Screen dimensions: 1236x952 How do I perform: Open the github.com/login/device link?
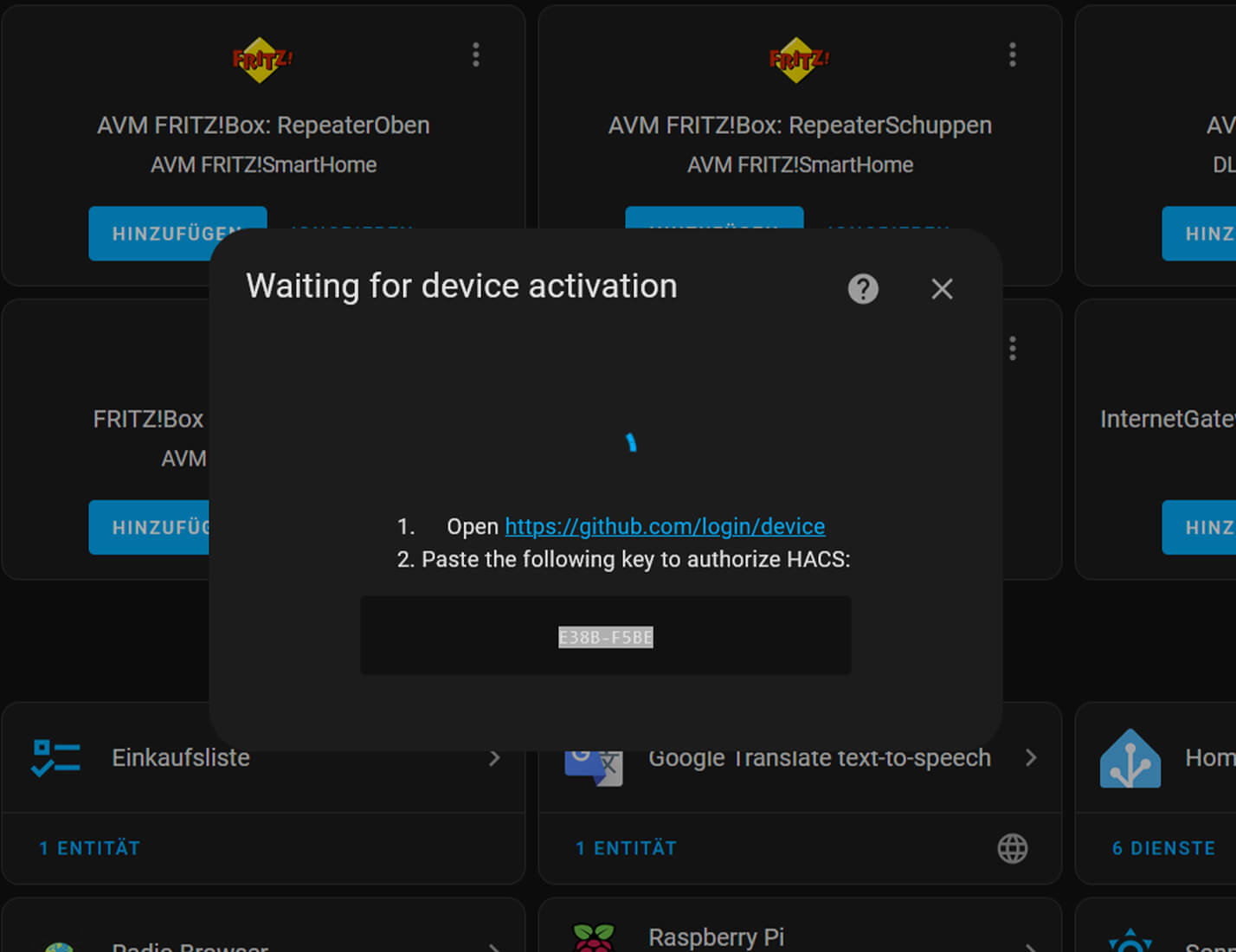coord(664,526)
